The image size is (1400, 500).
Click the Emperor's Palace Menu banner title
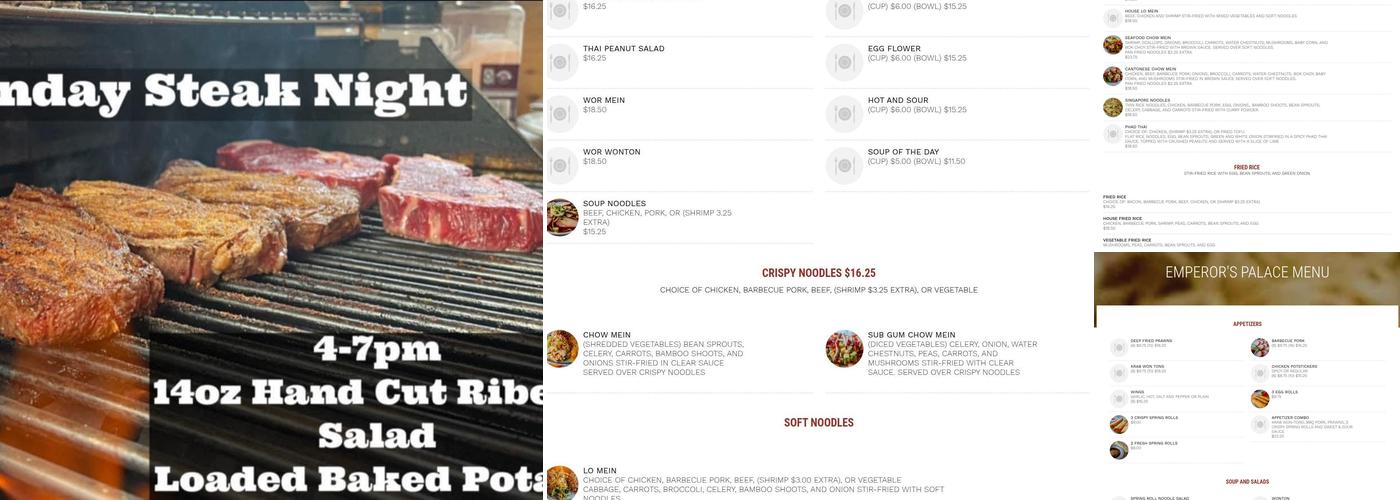coord(1247,272)
